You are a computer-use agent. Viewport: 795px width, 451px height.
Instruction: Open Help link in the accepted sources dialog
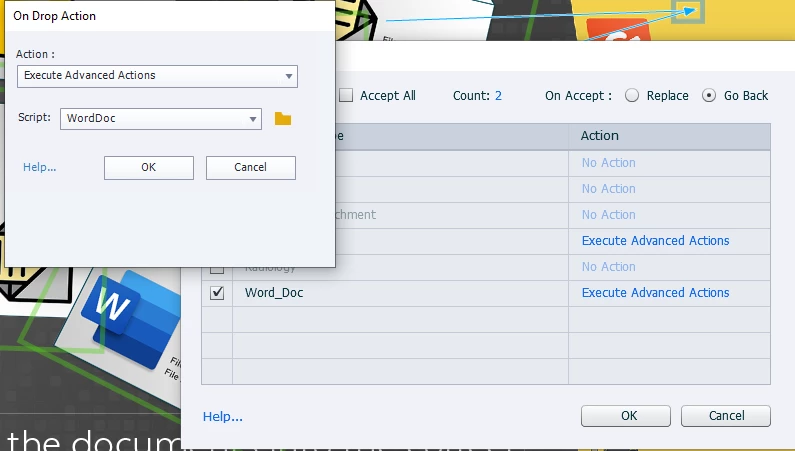[223, 417]
